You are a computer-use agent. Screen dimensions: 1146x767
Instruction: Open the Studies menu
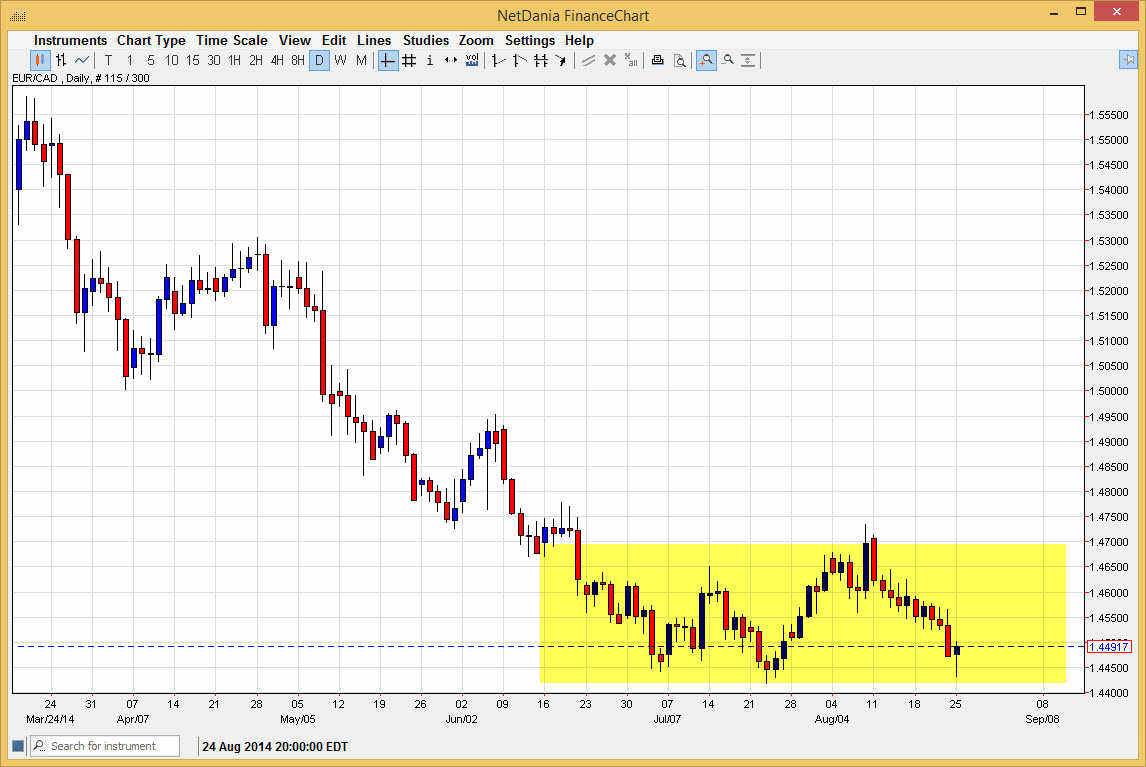click(426, 40)
